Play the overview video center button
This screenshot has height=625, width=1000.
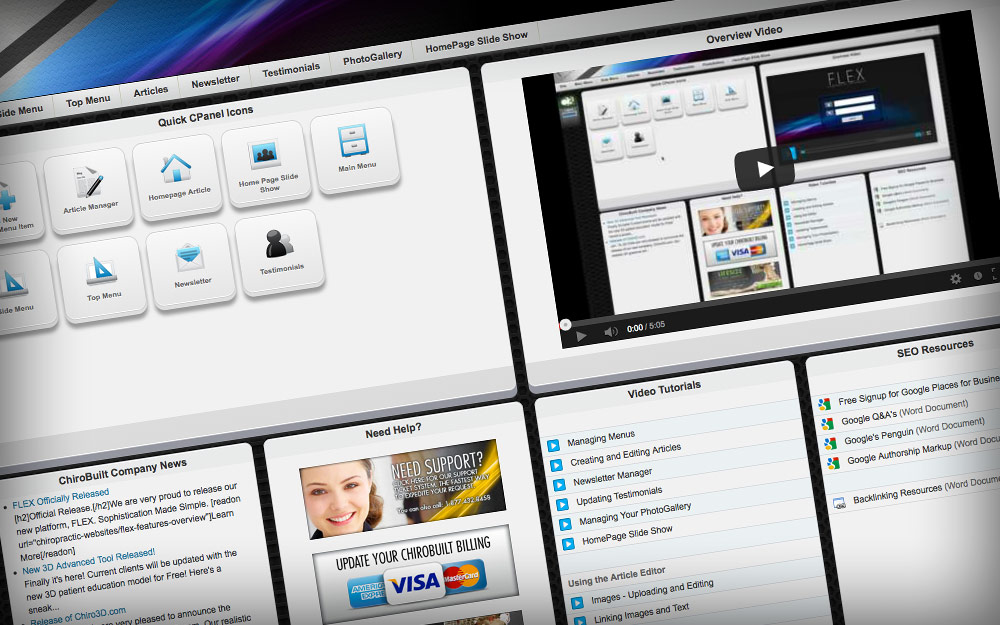[765, 168]
